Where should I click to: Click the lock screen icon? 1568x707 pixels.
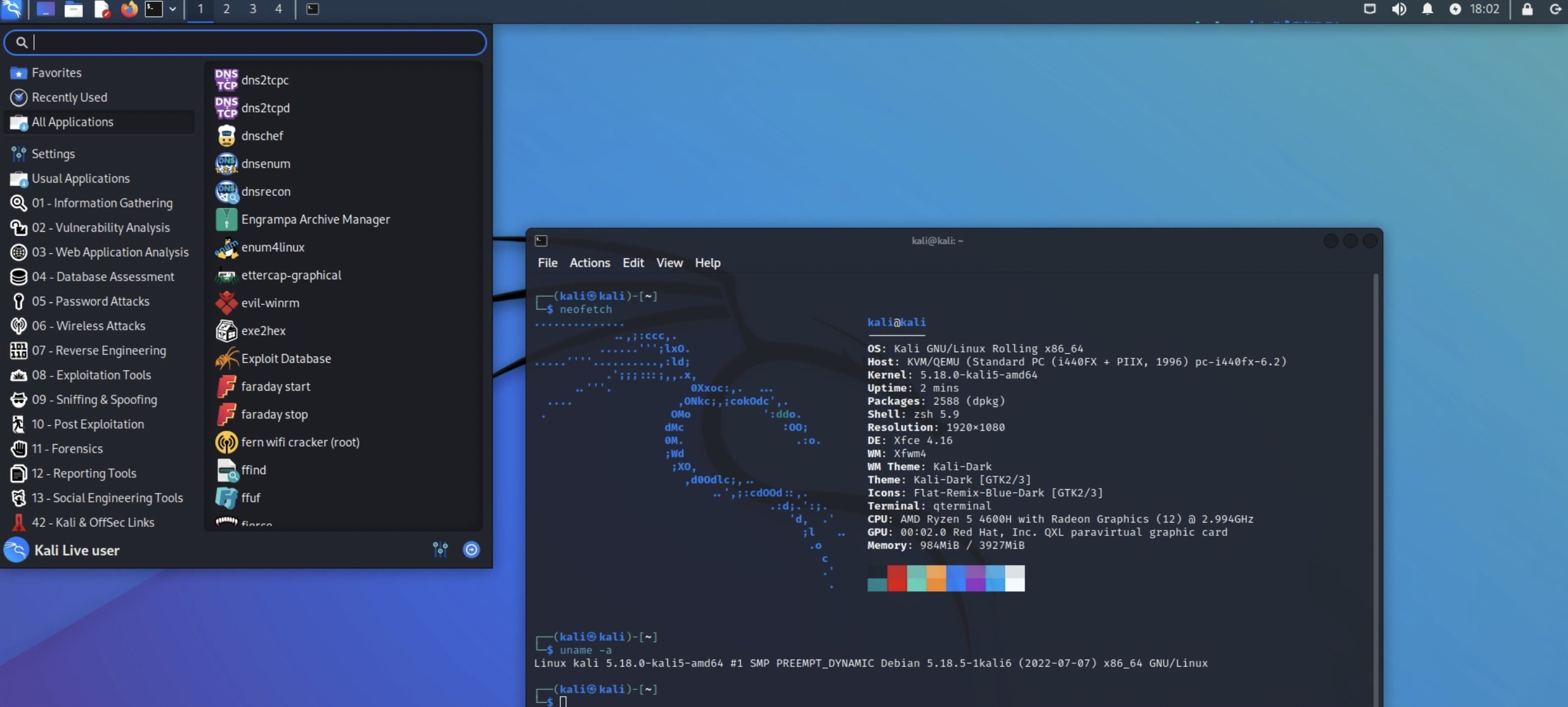[x=1527, y=9]
